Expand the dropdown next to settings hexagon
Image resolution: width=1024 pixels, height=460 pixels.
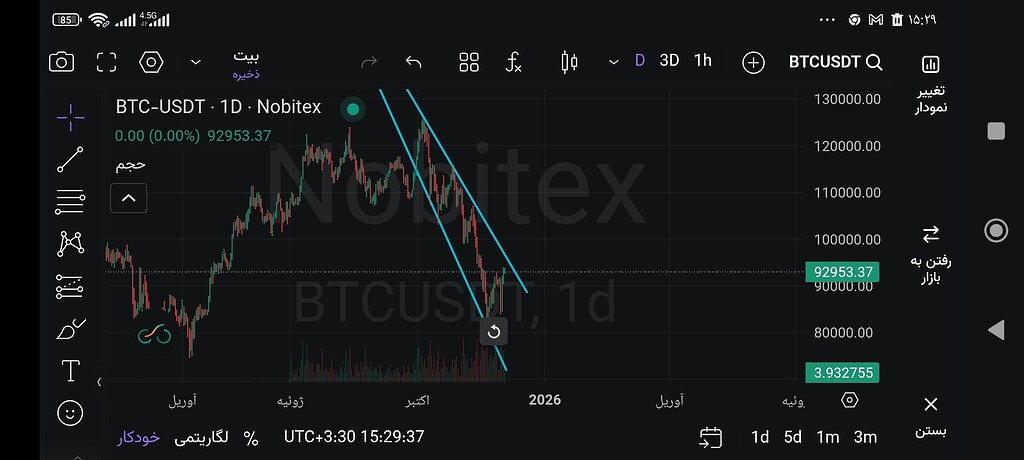point(196,62)
